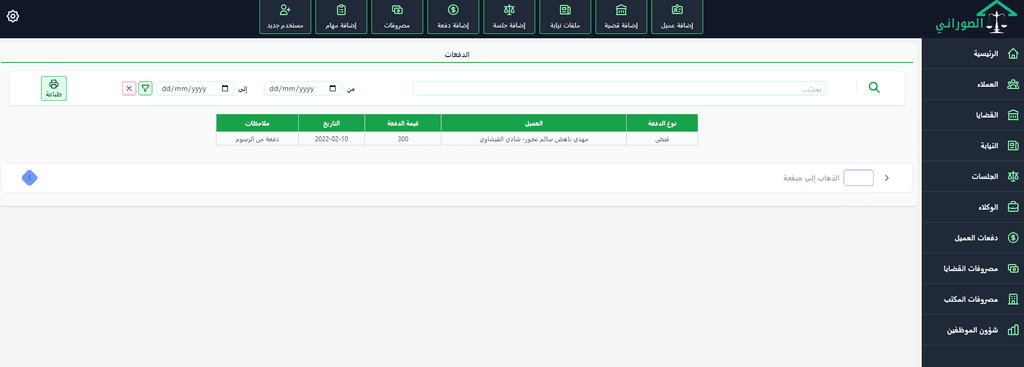The height and width of the screenshot is (367, 1024).
Task: Open the إضافة عميل toolbar button
Action: (x=678, y=16)
